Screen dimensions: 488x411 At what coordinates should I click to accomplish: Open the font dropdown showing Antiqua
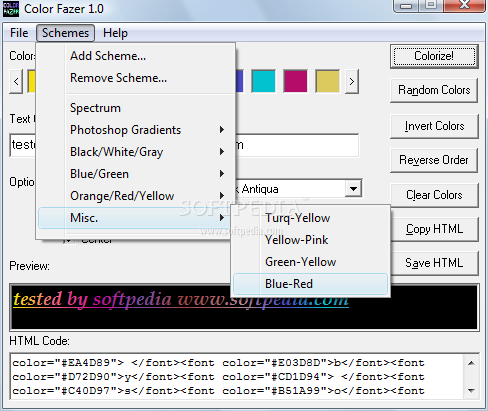(353, 189)
